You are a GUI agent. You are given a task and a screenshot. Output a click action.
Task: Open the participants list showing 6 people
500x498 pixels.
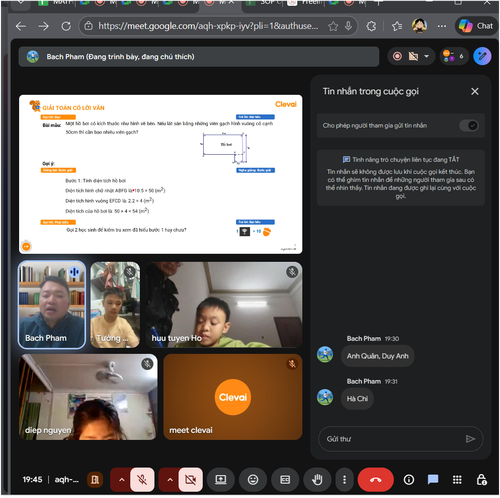tap(454, 56)
